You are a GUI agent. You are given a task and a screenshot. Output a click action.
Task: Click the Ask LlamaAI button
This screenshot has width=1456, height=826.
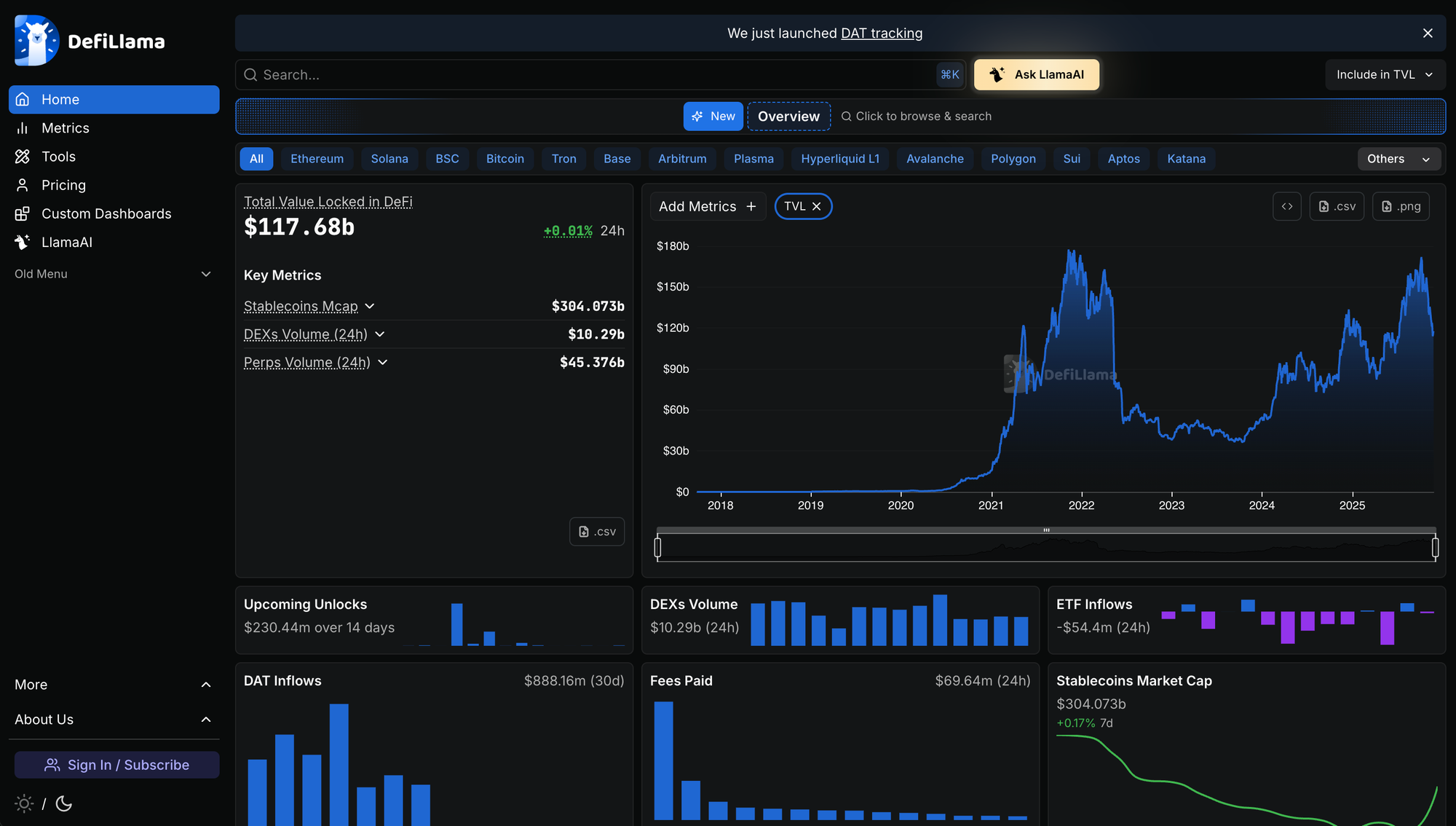[1036, 74]
